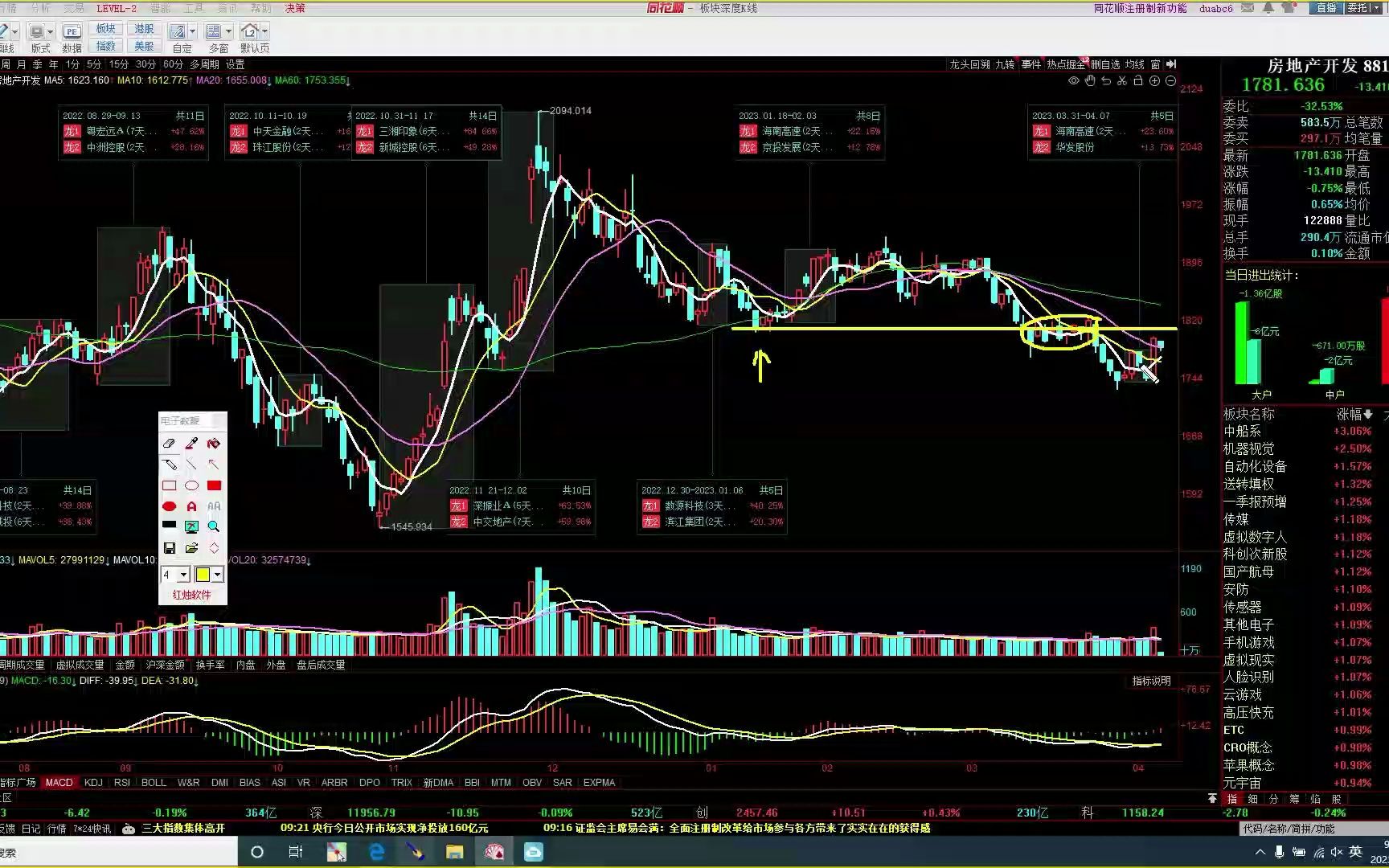This screenshot has width=1389, height=868.
Task: Save the drawing with the floppy disk icon
Action: [x=169, y=548]
